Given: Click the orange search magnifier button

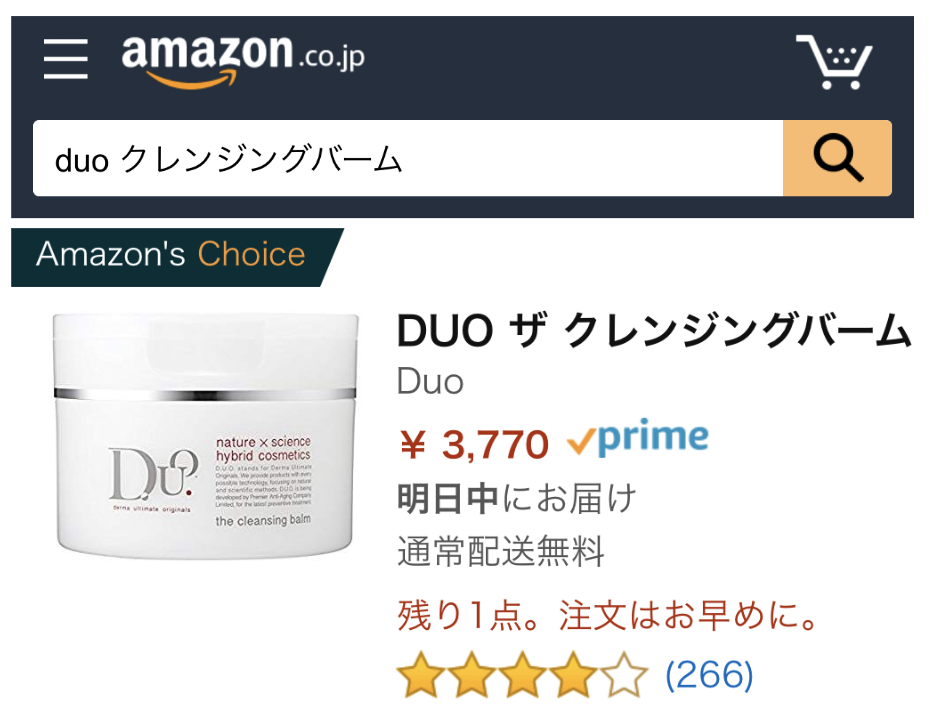Looking at the screenshot, I should [837, 158].
